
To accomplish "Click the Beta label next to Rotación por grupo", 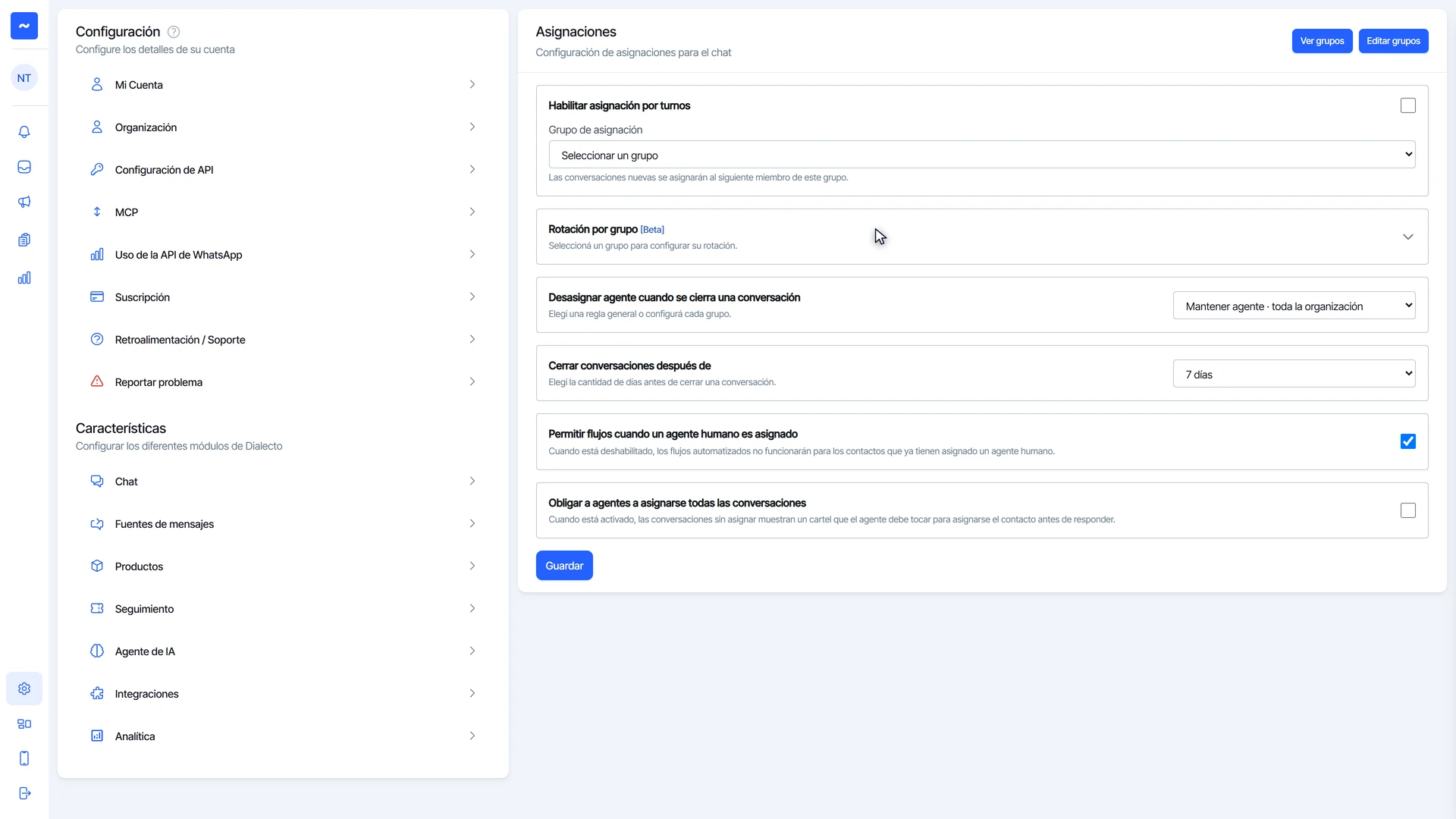I will [x=652, y=230].
